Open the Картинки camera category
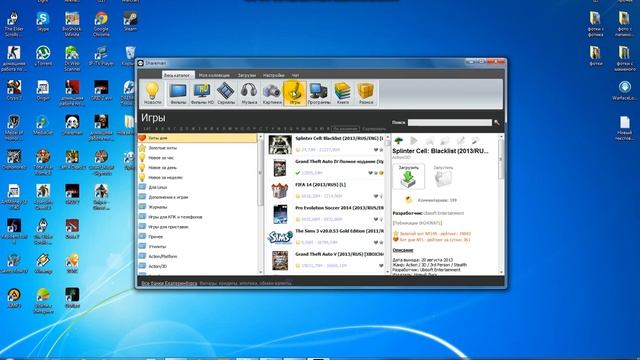The image size is (640, 360). click(272, 93)
